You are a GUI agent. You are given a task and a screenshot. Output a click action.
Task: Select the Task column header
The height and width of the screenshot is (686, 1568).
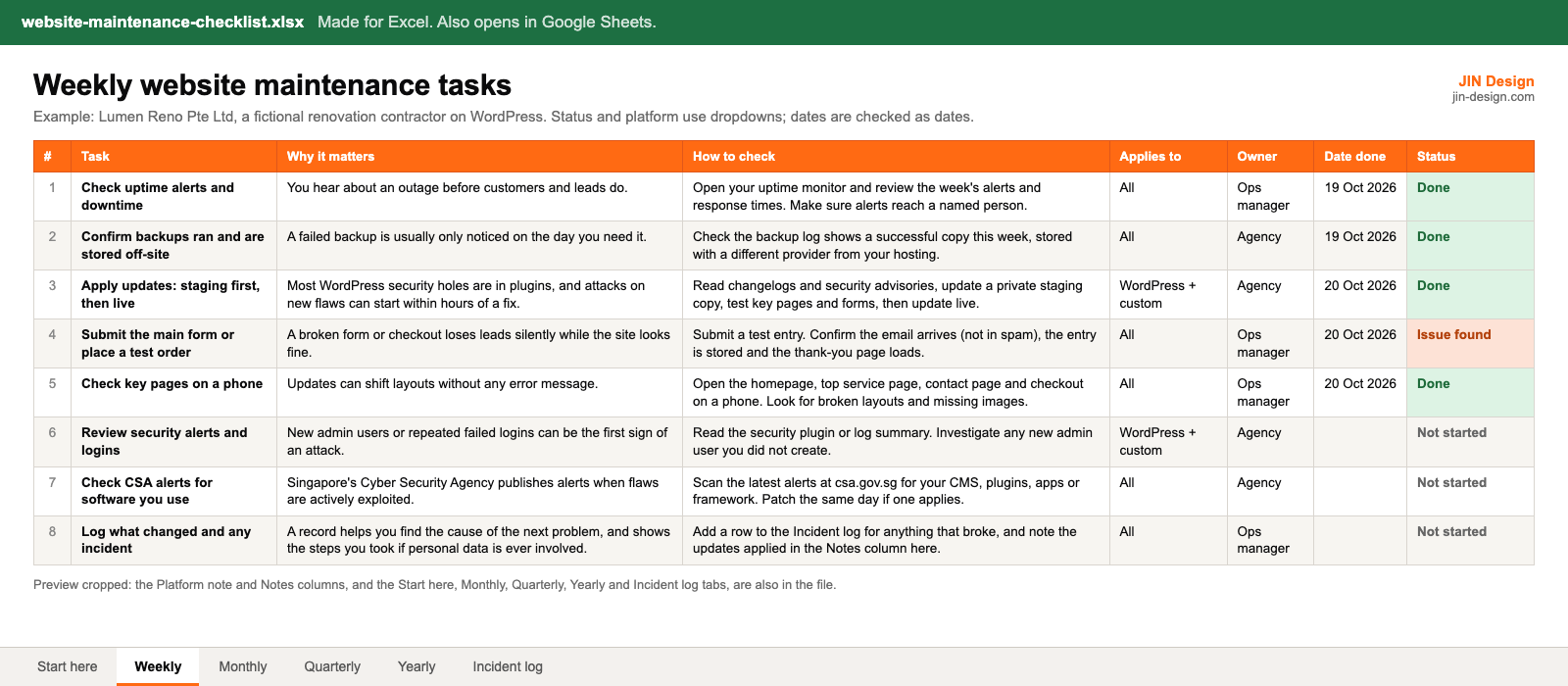point(173,157)
